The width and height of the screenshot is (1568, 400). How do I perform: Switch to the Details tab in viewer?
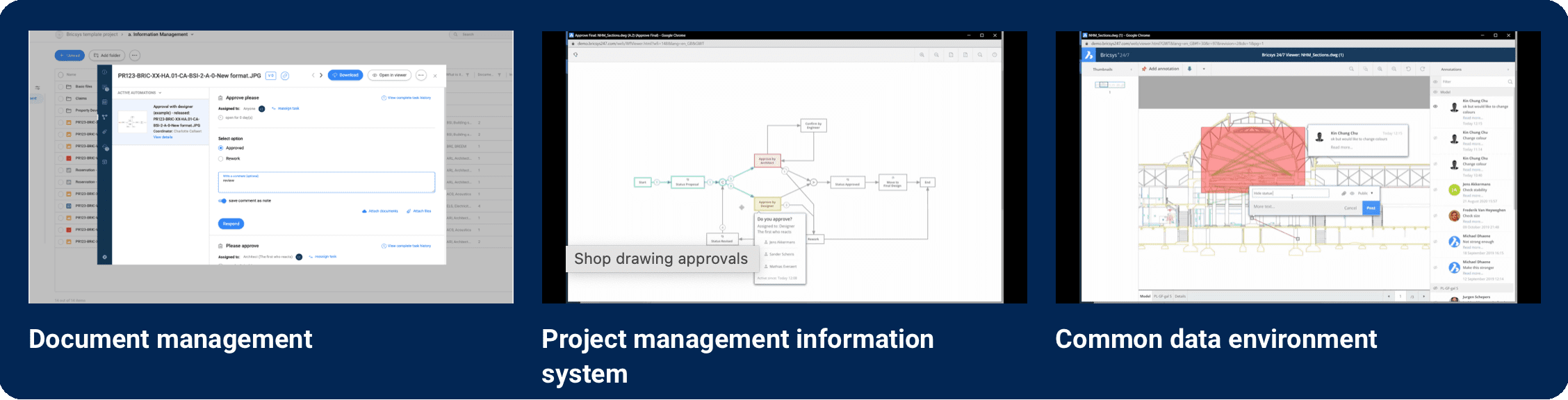pyautogui.click(x=1180, y=297)
